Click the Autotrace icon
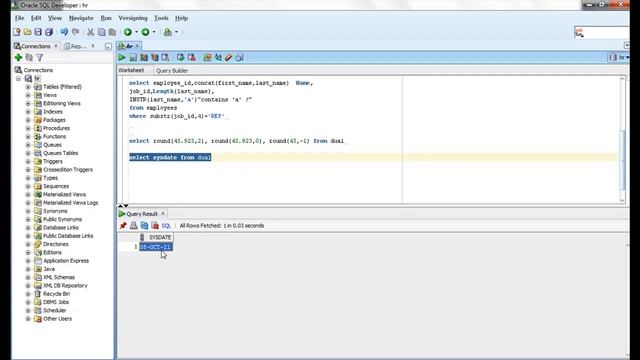This screenshot has height=360, width=640. pos(155,58)
